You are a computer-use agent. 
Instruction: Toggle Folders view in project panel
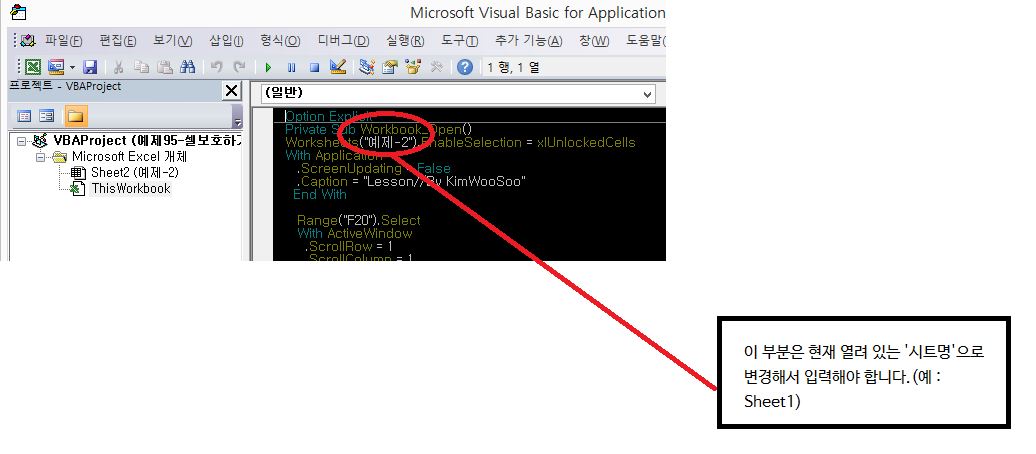tap(75, 116)
